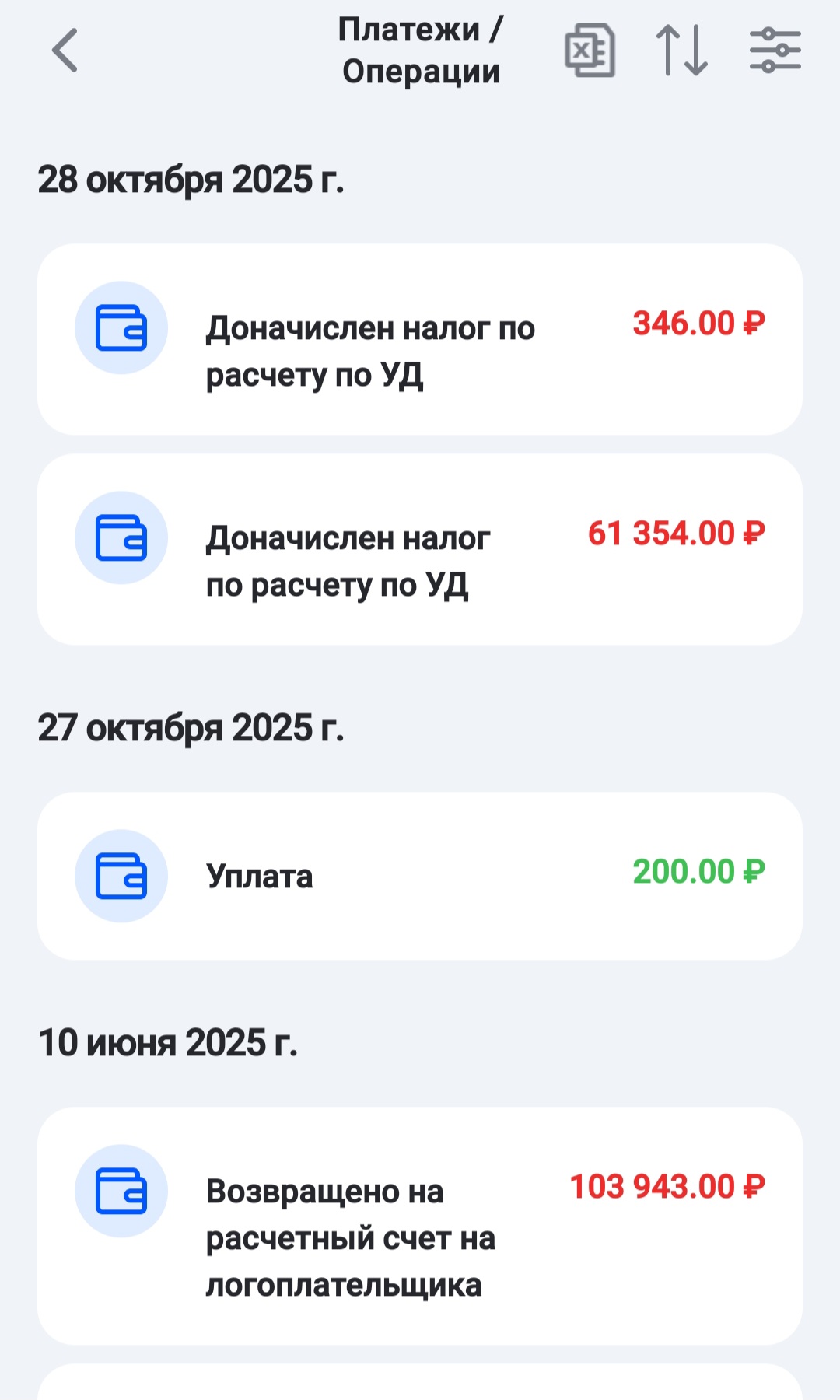The image size is (840, 1400).
Task: Open sort order with the arrows icon
Action: (682, 51)
